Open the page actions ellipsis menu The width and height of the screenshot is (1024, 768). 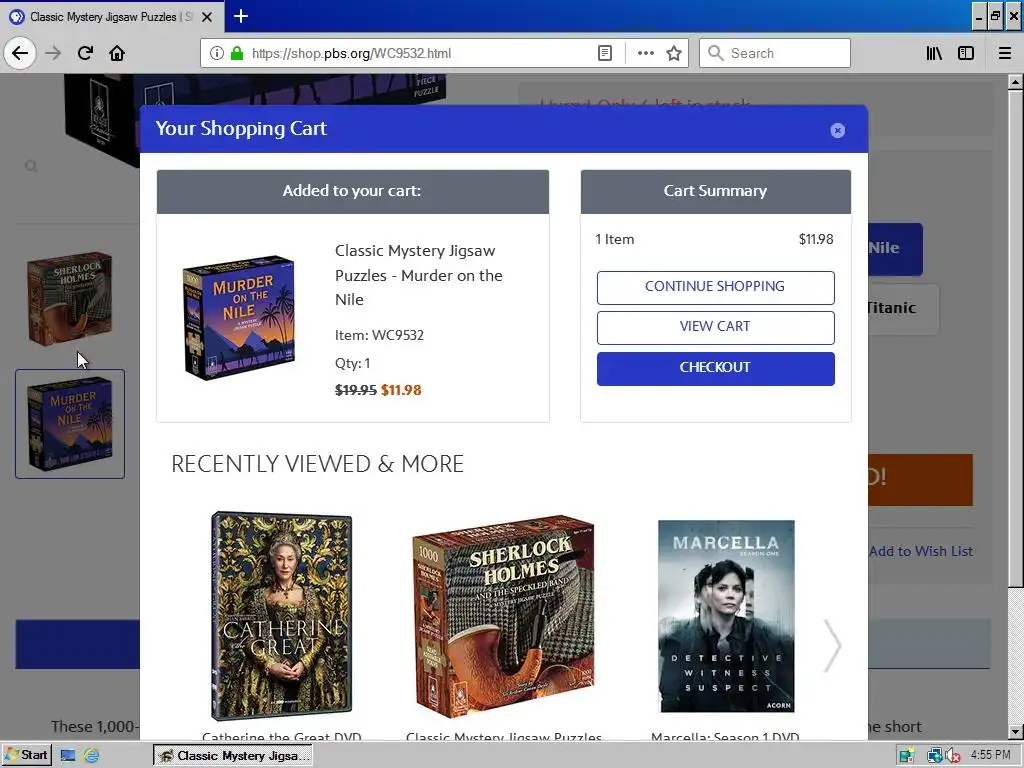click(645, 53)
